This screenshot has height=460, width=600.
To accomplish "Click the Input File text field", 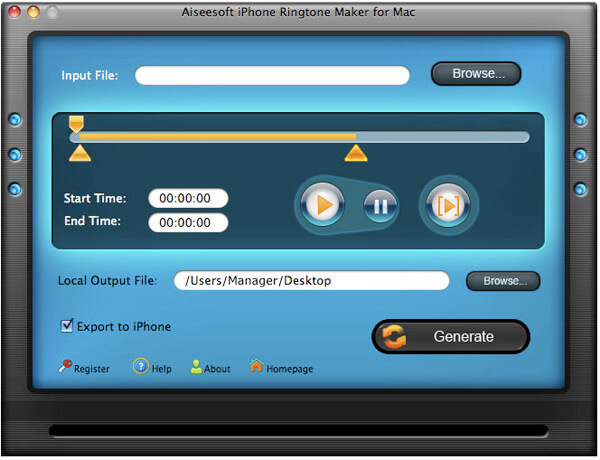I will 272,75.
